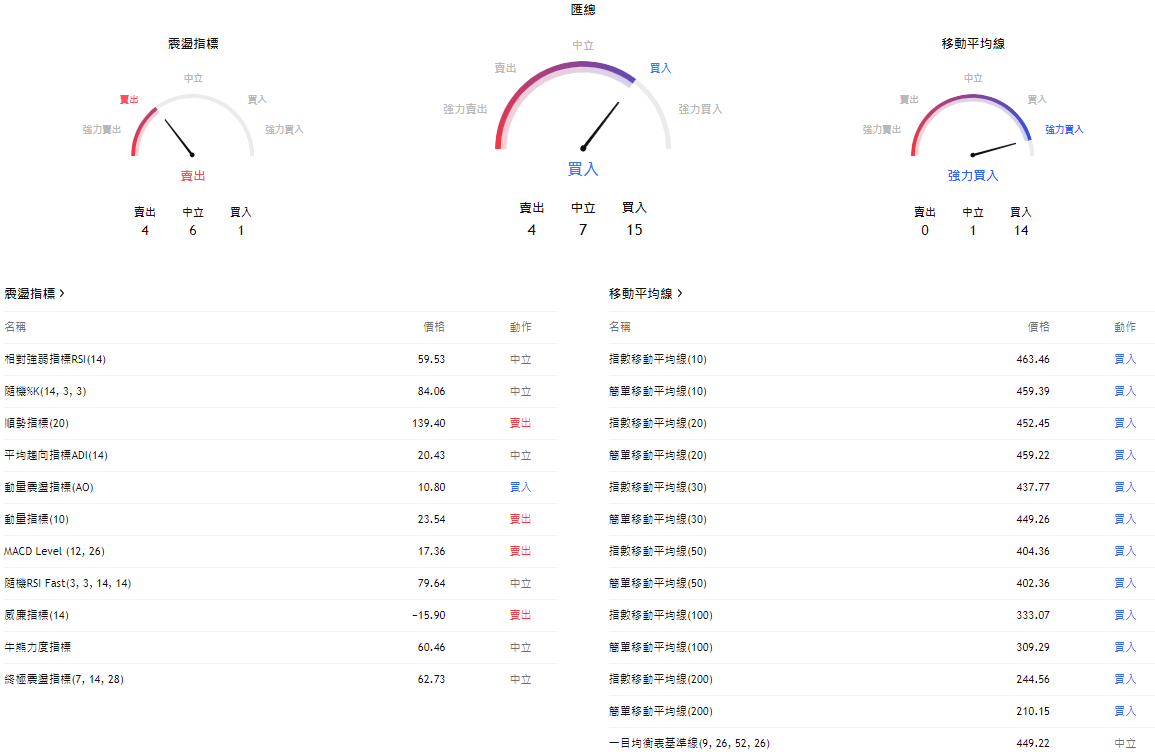Click the 動作 column header in oscillators table
Screen dimensions: 1155x752
point(520,327)
